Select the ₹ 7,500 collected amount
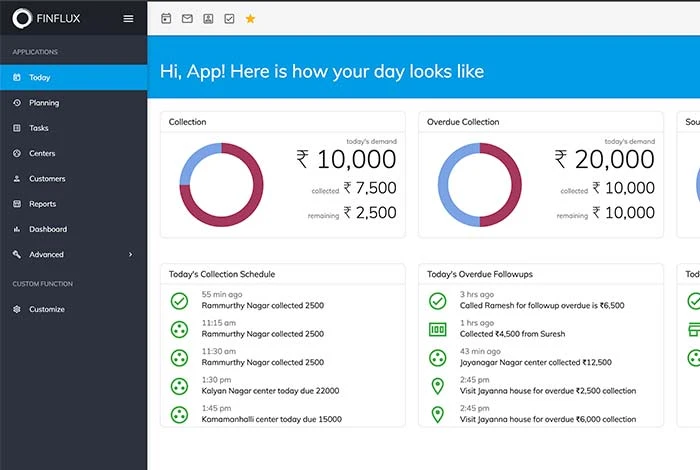The image size is (700, 470). point(370,188)
